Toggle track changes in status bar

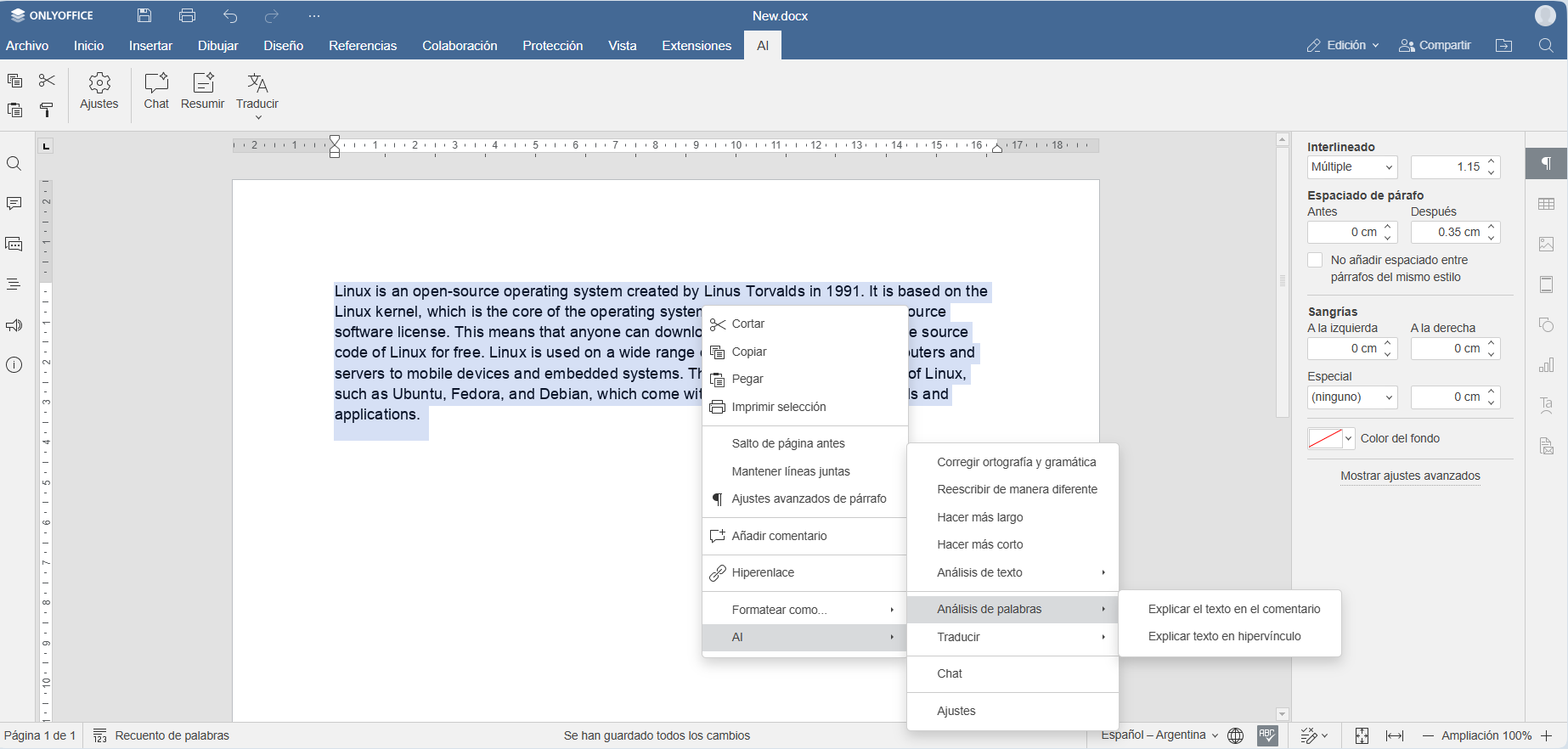click(1309, 735)
